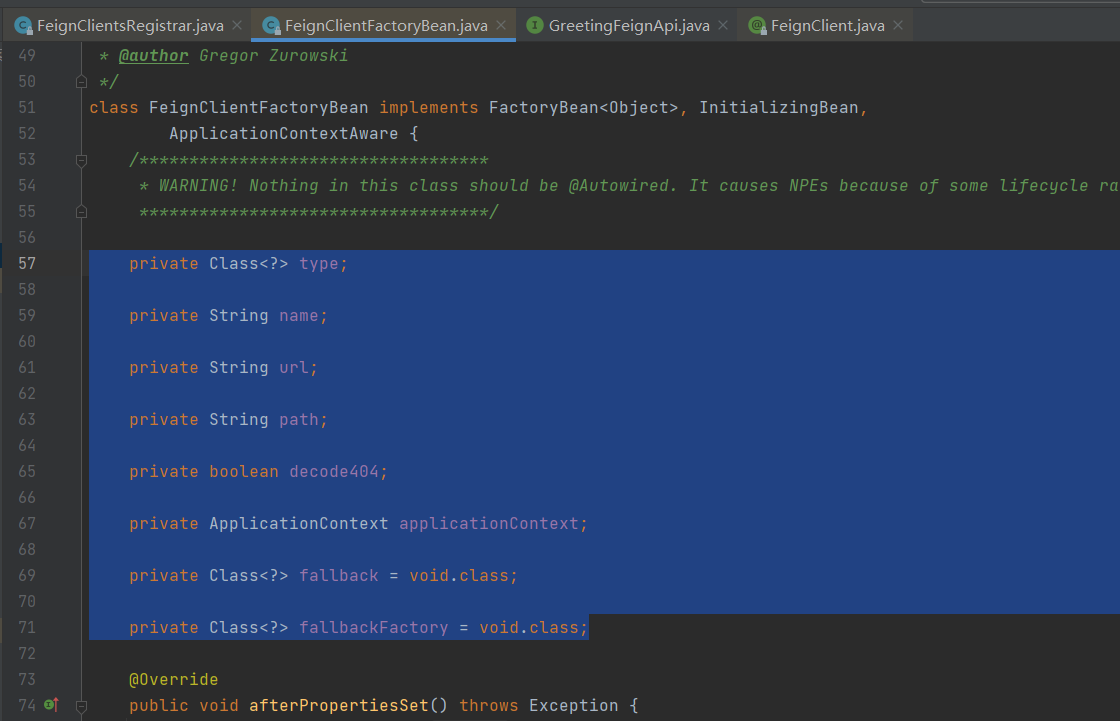Click the implements gutter icon on line 74

pyautogui.click(x=51, y=705)
